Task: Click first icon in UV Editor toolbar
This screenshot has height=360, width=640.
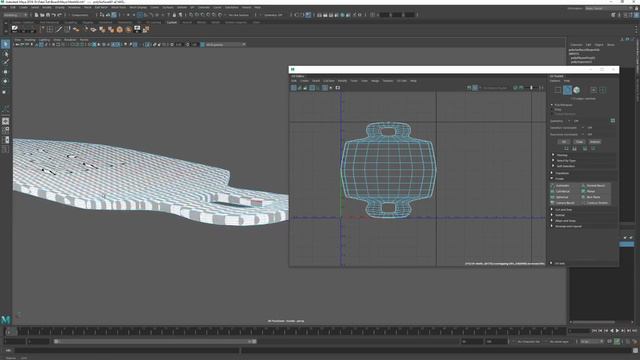Action: tap(293, 88)
